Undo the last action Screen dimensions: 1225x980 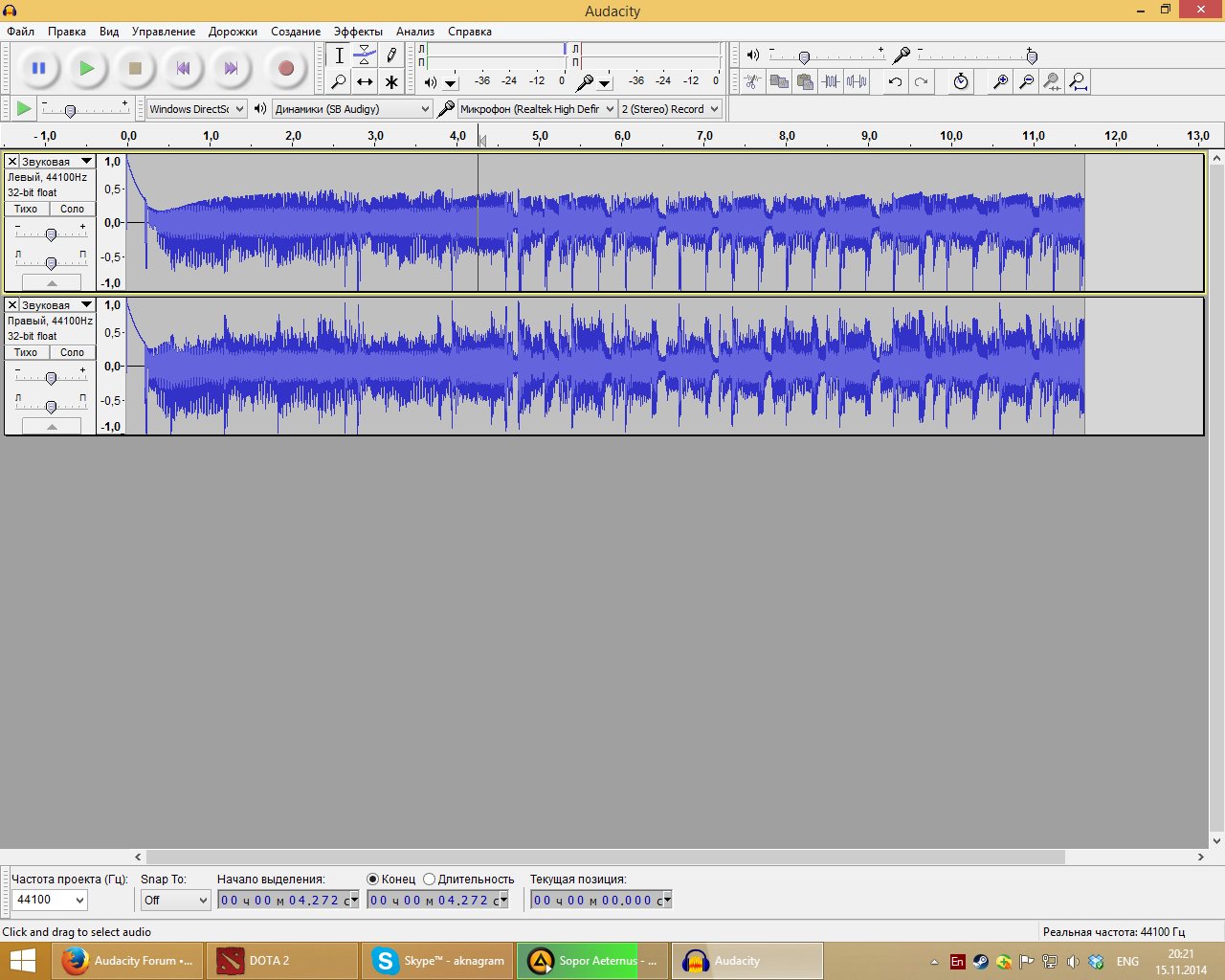tap(895, 81)
